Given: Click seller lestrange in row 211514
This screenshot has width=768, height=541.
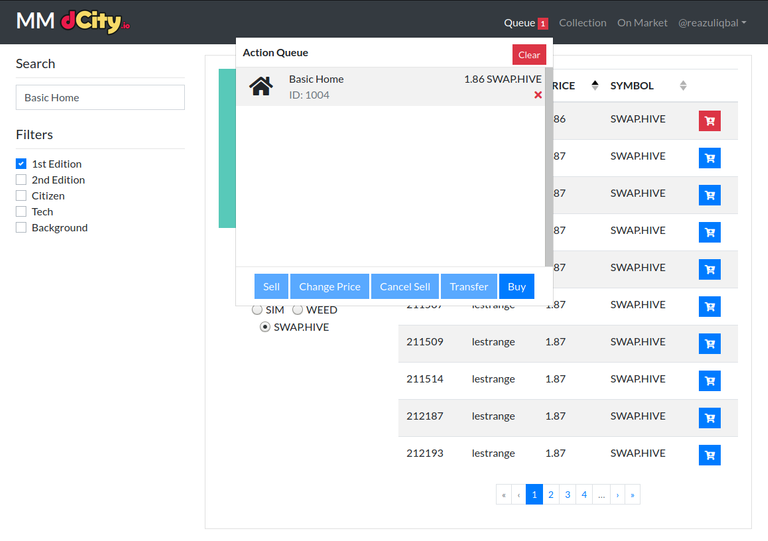Looking at the screenshot, I should coord(493,379).
